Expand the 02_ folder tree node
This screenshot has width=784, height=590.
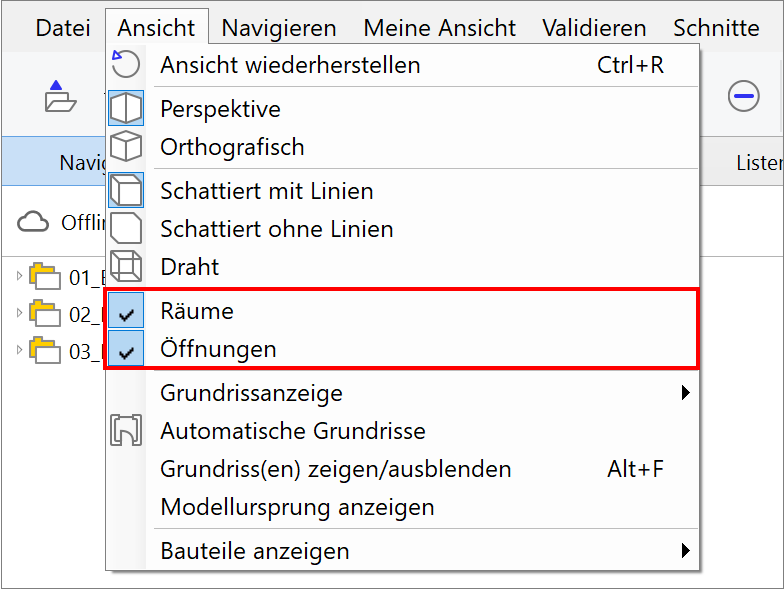[19, 313]
